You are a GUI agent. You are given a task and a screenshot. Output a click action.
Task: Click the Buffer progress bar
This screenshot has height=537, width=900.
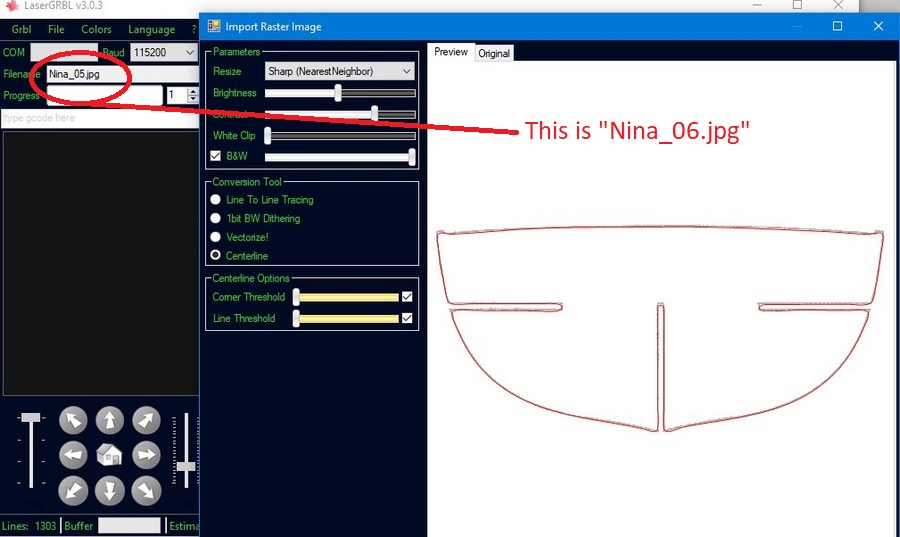point(129,526)
